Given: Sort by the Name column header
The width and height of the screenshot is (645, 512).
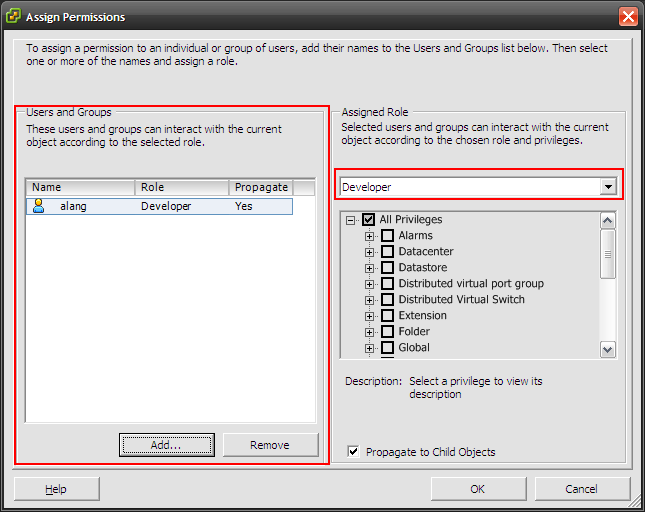Looking at the screenshot, I should (81, 187).
